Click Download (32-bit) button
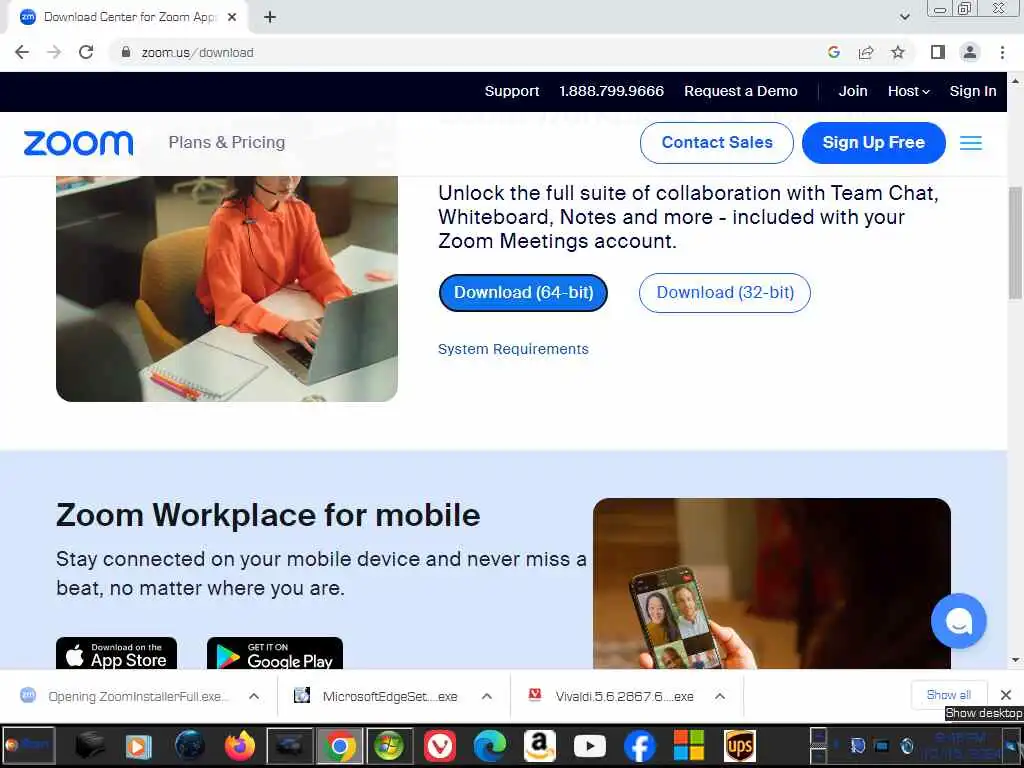Viewport: 1024px width, 768px height. (725, 293)
